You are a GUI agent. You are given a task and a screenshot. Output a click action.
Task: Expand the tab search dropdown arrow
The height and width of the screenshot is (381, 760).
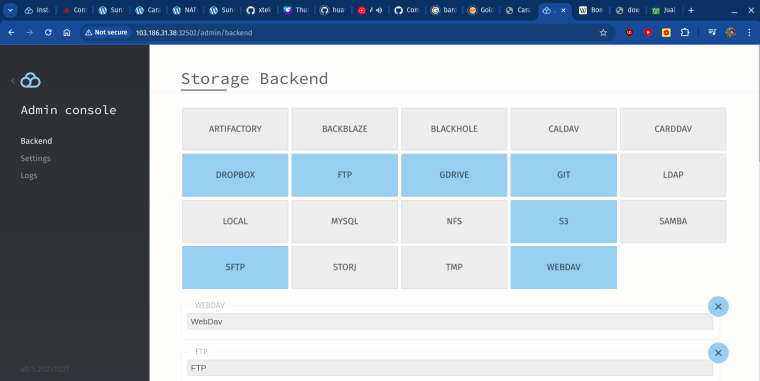click(10, 10)
